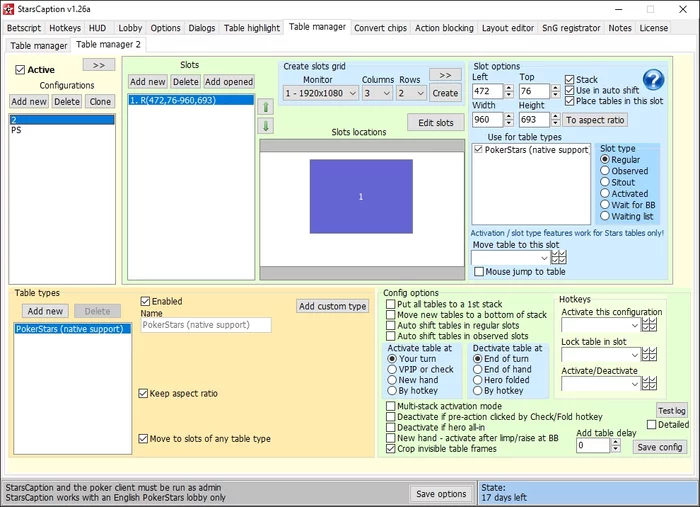700x507 pixels.
Task: Click hotkey grid icon beside Activate/Deactivate
Action: [x=649, y=384]
